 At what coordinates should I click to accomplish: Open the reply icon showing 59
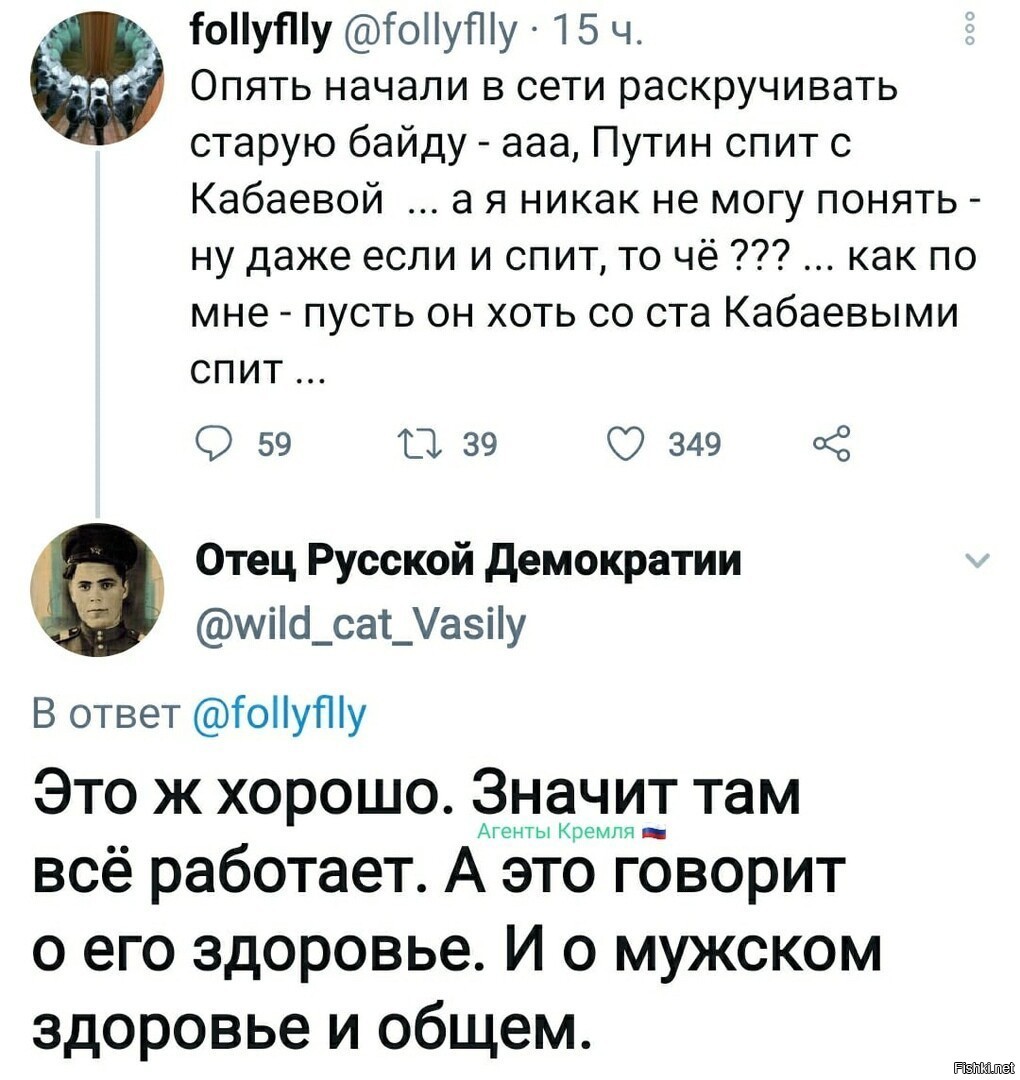[214, 444]
